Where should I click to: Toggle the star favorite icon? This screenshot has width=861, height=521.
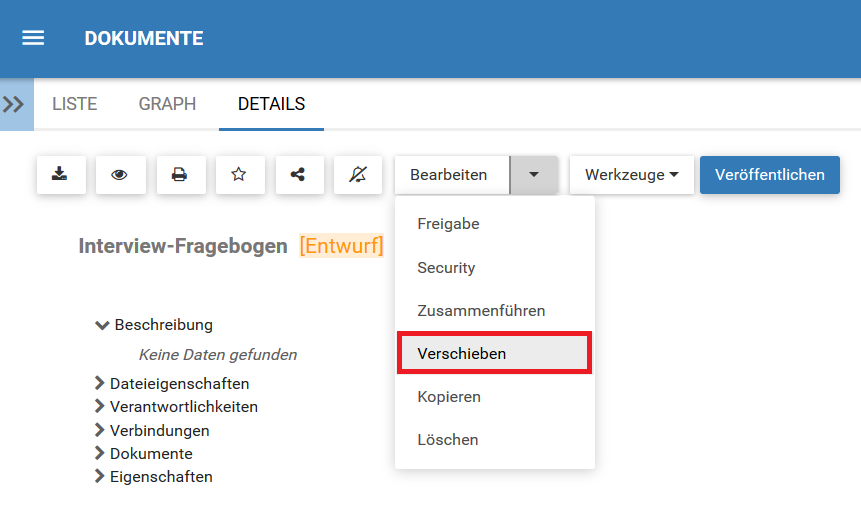coord(239,175)
